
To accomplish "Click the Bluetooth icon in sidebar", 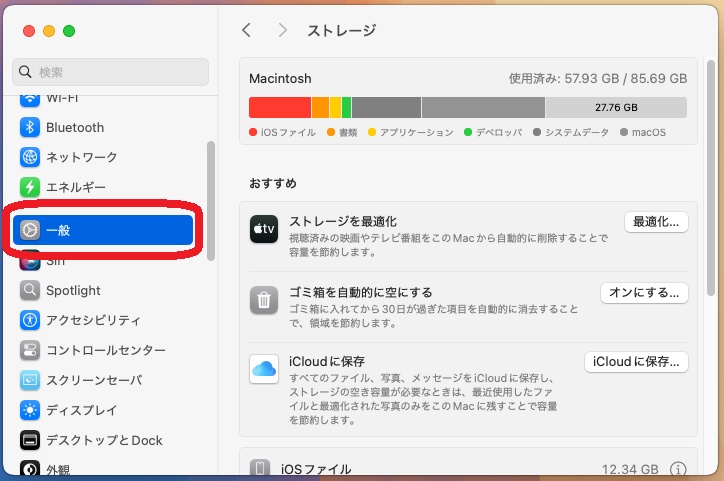I will coord(30,127).
